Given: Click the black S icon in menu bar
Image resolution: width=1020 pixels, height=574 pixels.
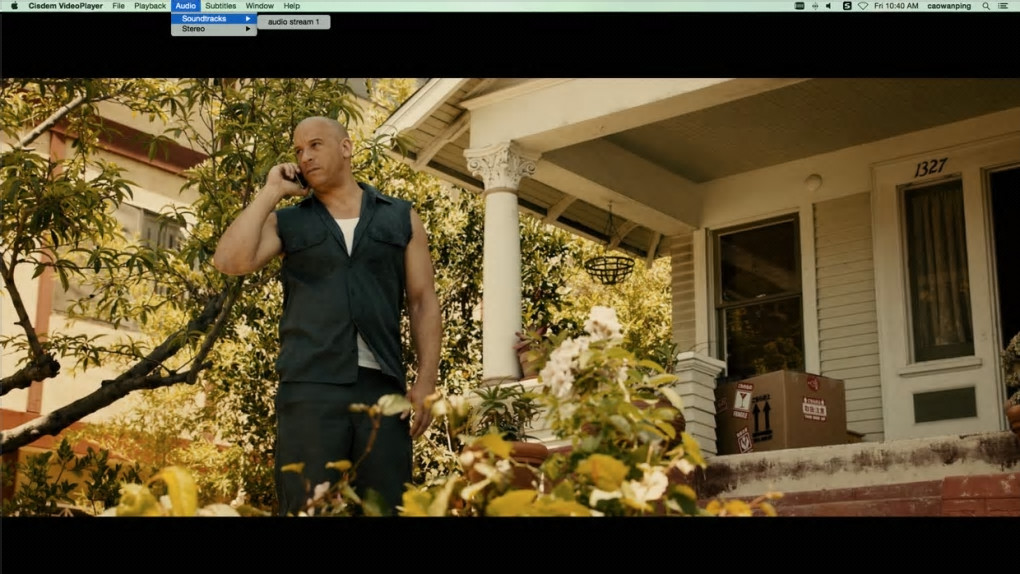Looking at the screenshot, I should (x=847, y=6).
